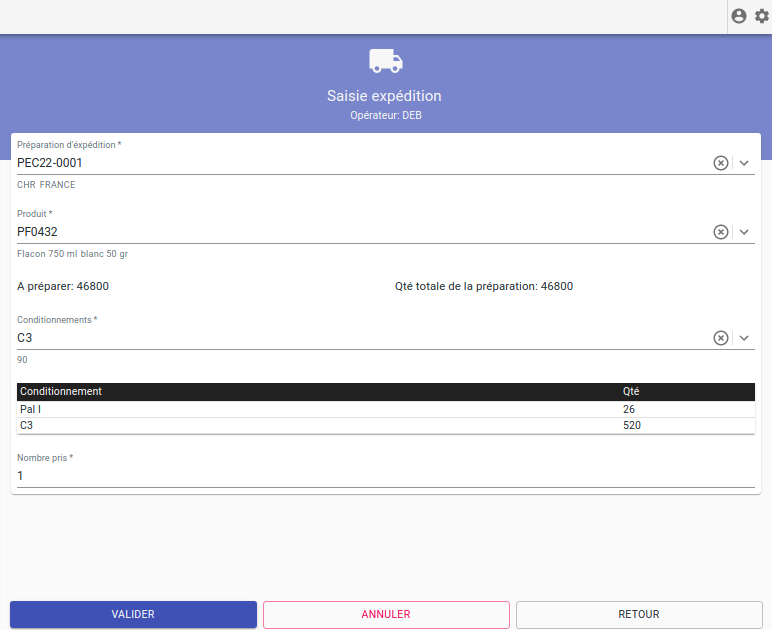Image resolution: width=772 pixels, height=630 pixels.
Task: Click the 'Saisie expédition' title
Action: click(x=384, y=96)
